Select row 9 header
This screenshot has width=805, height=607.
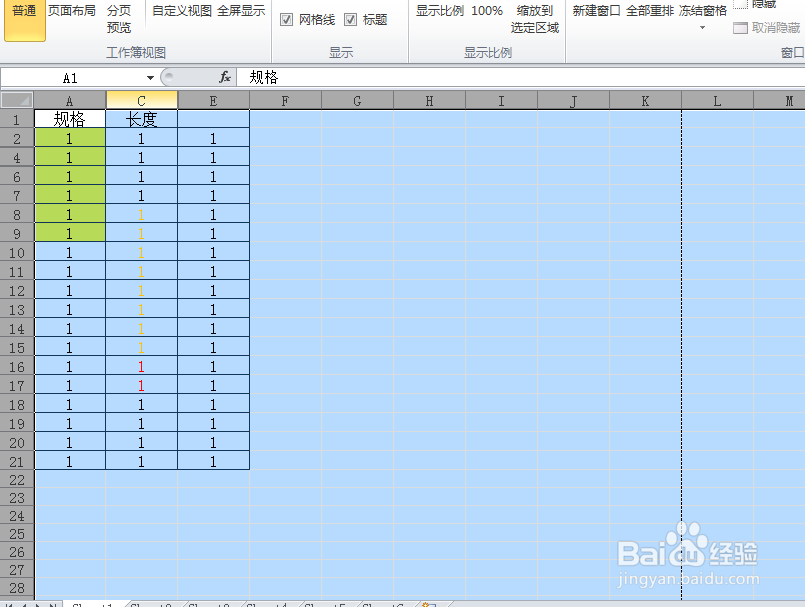tap(17, 234)
